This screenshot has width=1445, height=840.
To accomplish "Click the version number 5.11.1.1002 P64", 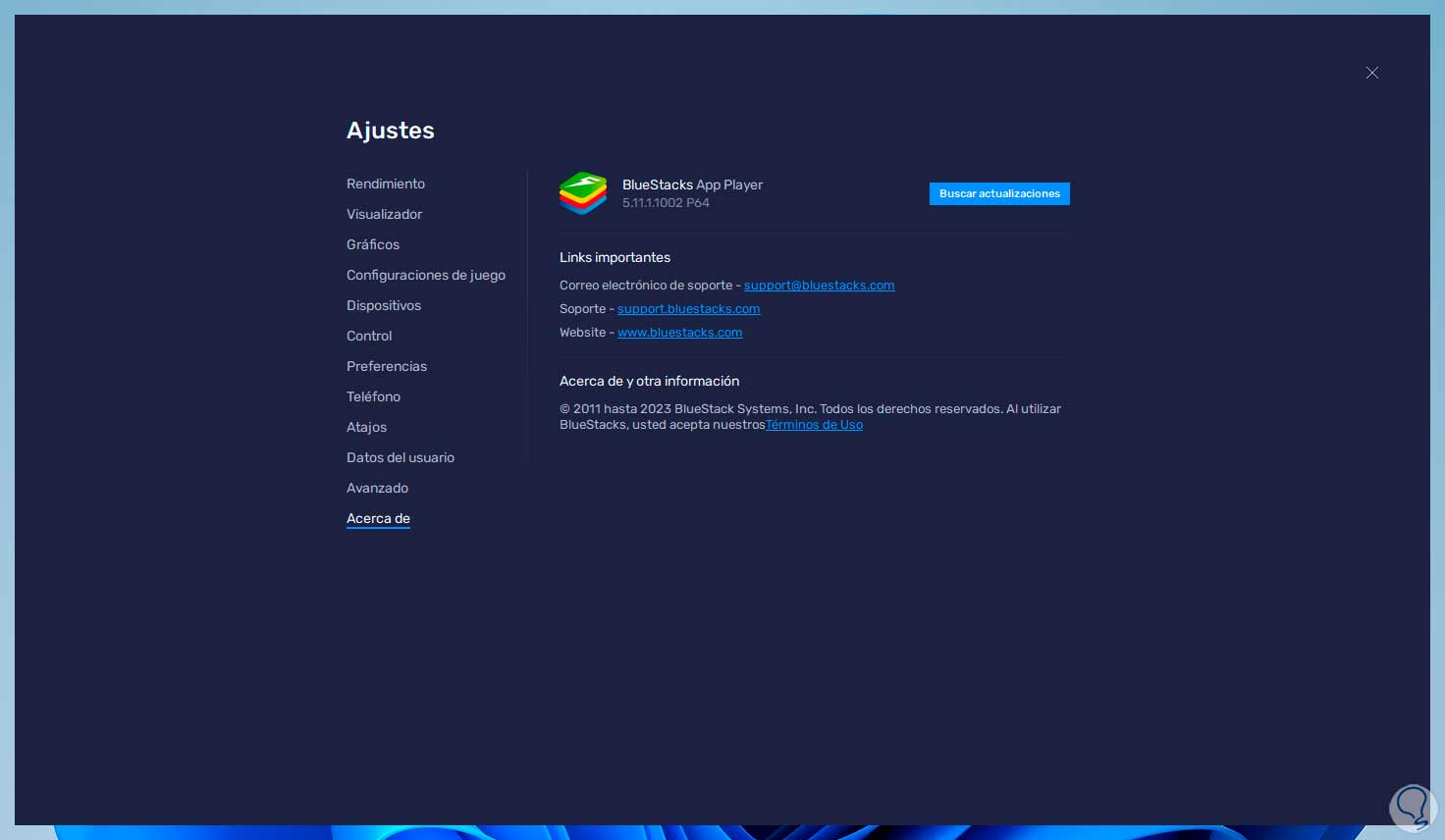I will (666, 203).
